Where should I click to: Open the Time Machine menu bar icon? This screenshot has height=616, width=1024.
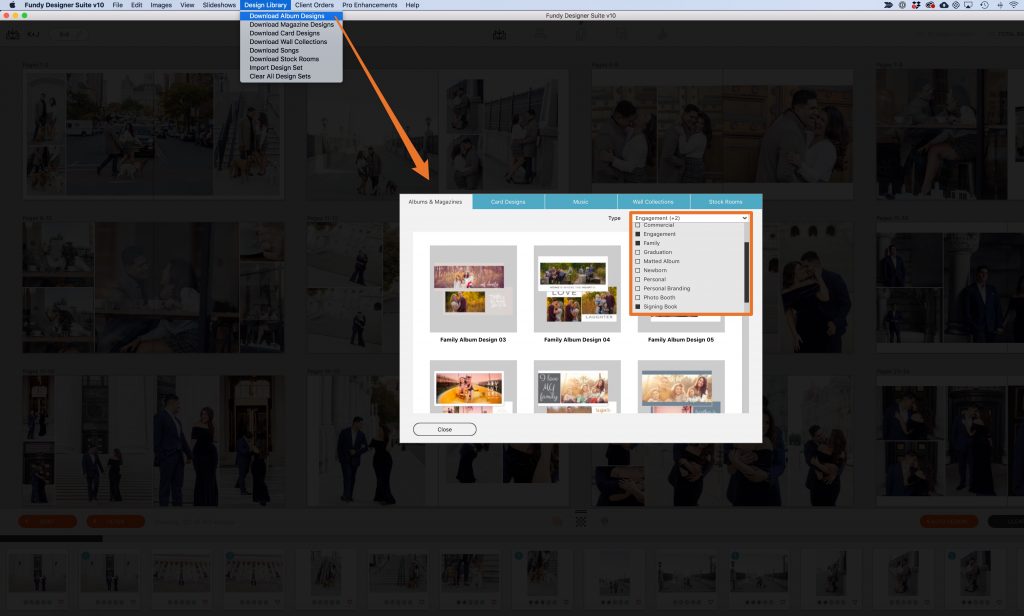tap(984, 5)
